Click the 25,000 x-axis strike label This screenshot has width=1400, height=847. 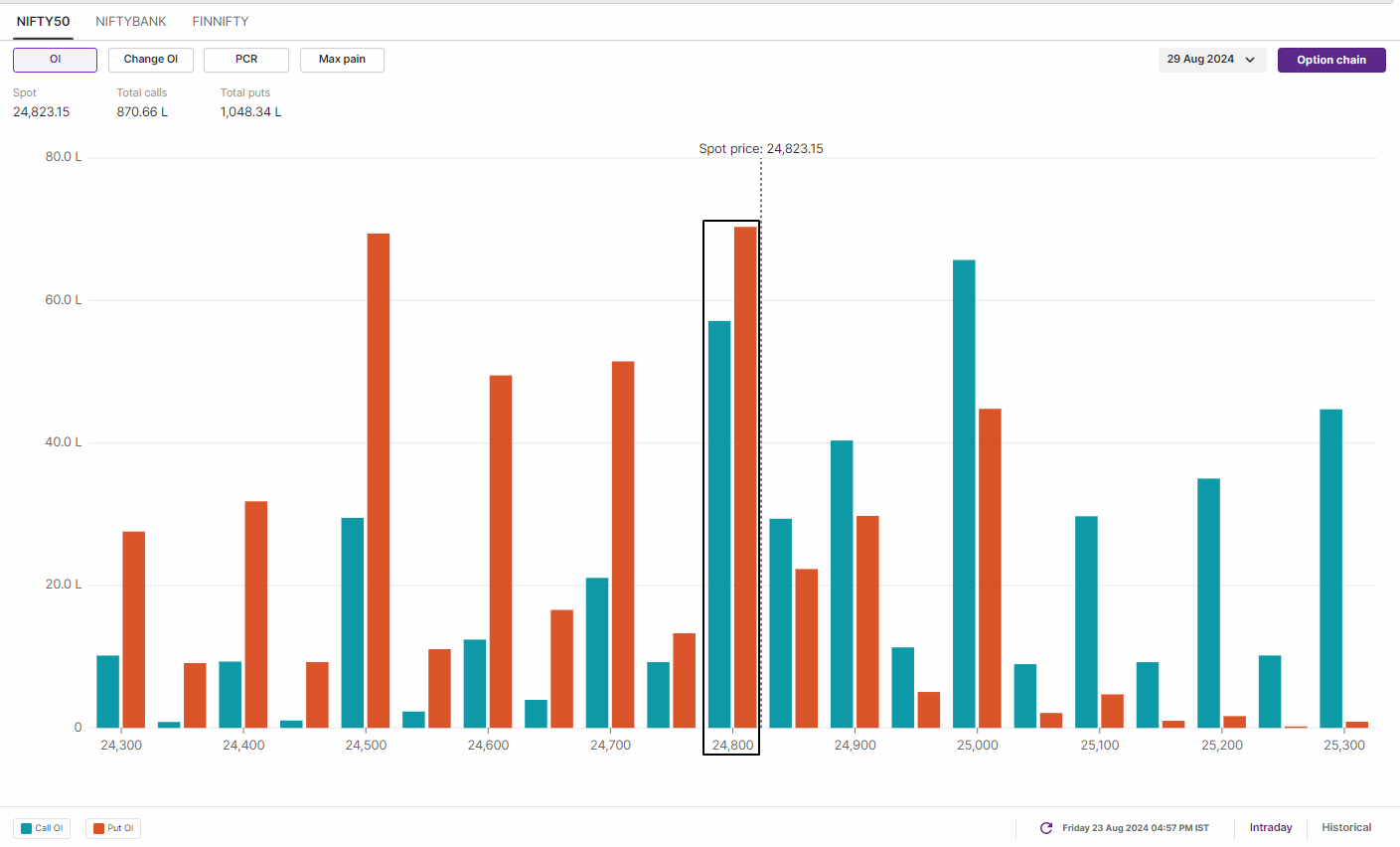pyautogui.click(x=978, y=745)
